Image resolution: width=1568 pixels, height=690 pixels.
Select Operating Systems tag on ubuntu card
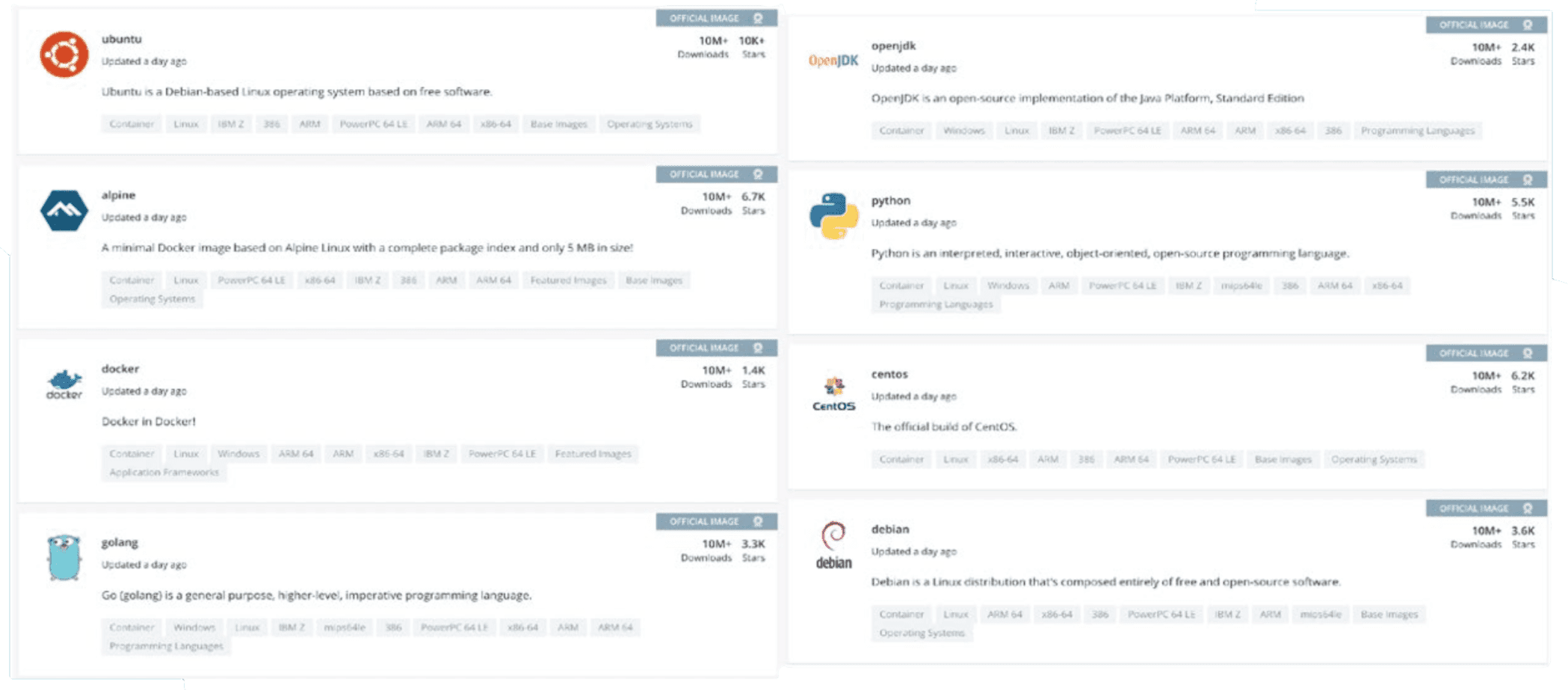coord(649,124)
